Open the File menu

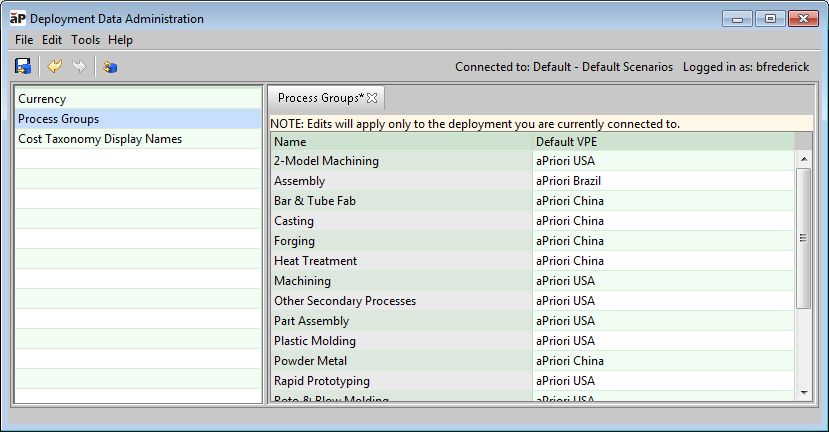24,40
